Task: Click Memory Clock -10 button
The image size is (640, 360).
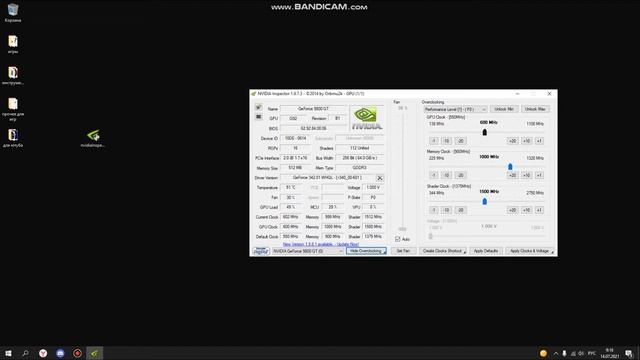Action: coord(447,175)
